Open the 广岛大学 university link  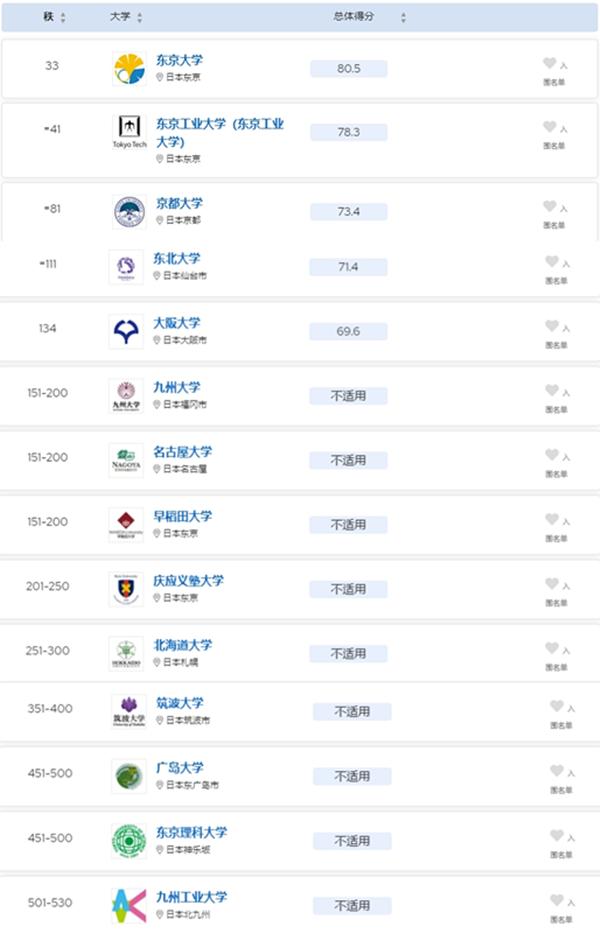tap(180, 768)
